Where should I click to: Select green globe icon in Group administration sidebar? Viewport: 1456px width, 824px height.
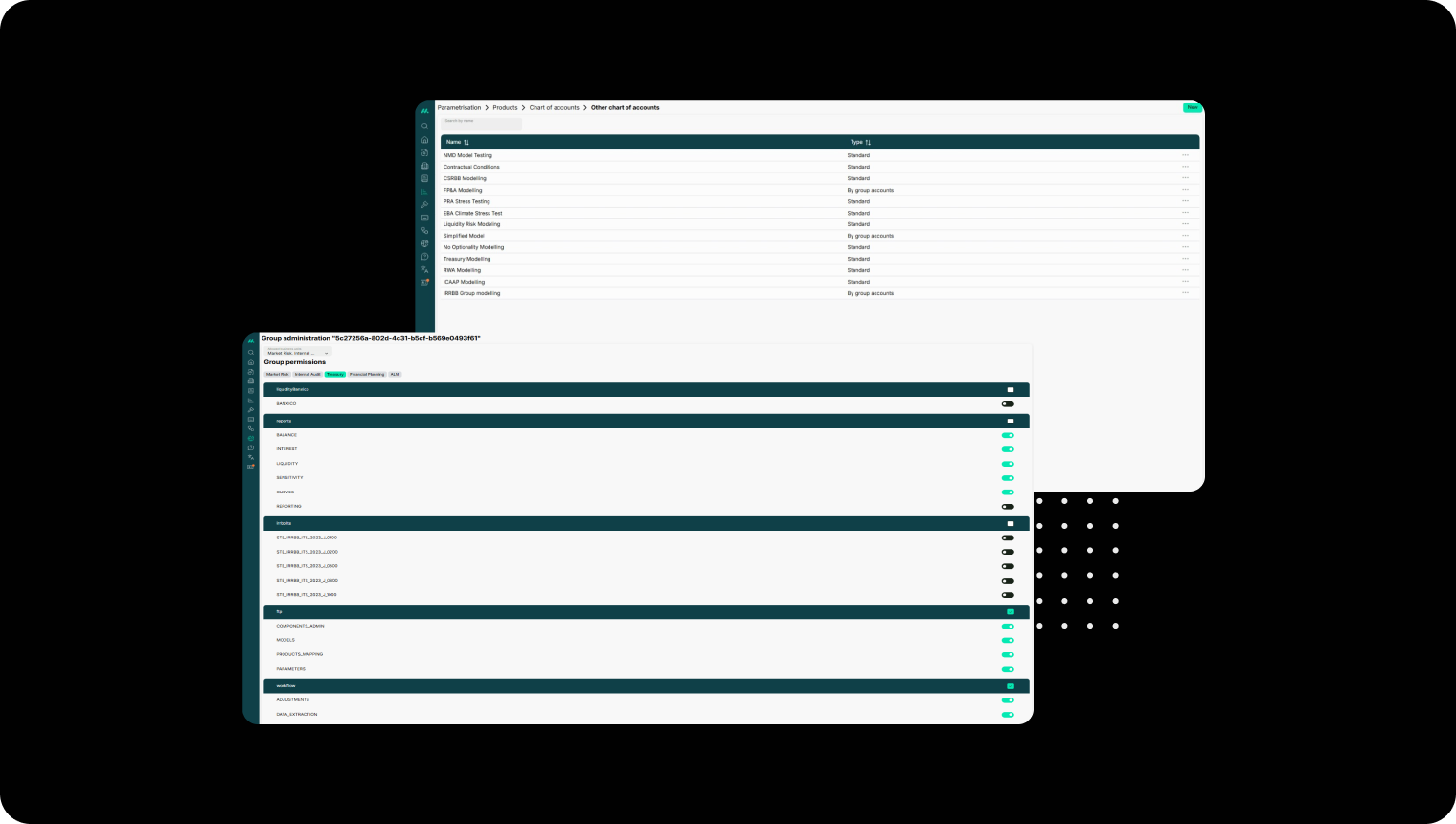pos(251,438)
